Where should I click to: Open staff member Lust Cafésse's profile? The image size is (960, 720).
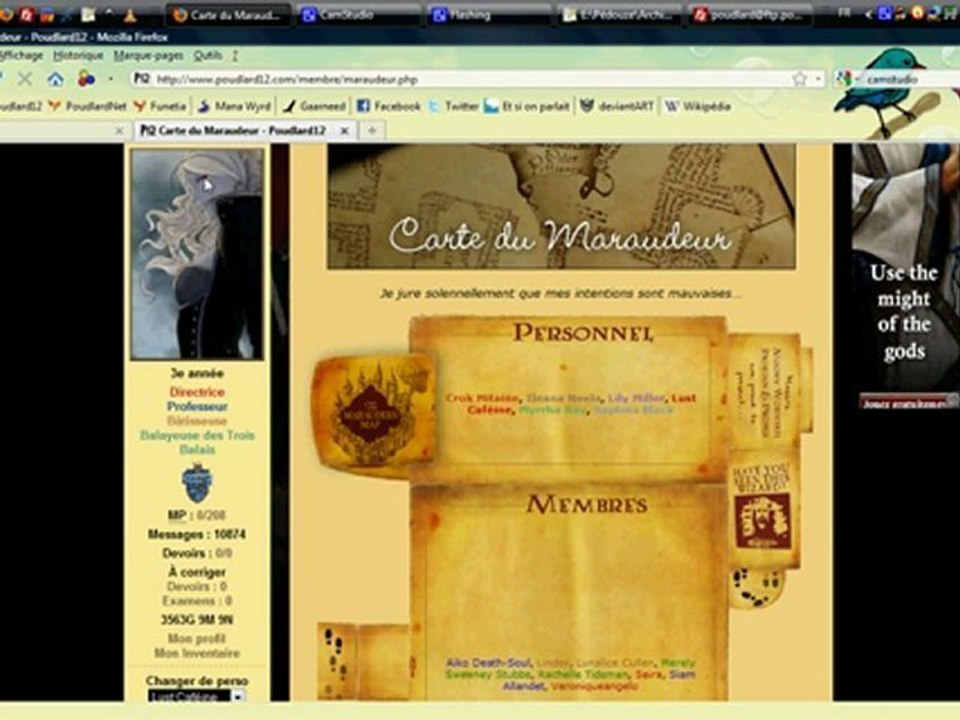coord(582,403)
